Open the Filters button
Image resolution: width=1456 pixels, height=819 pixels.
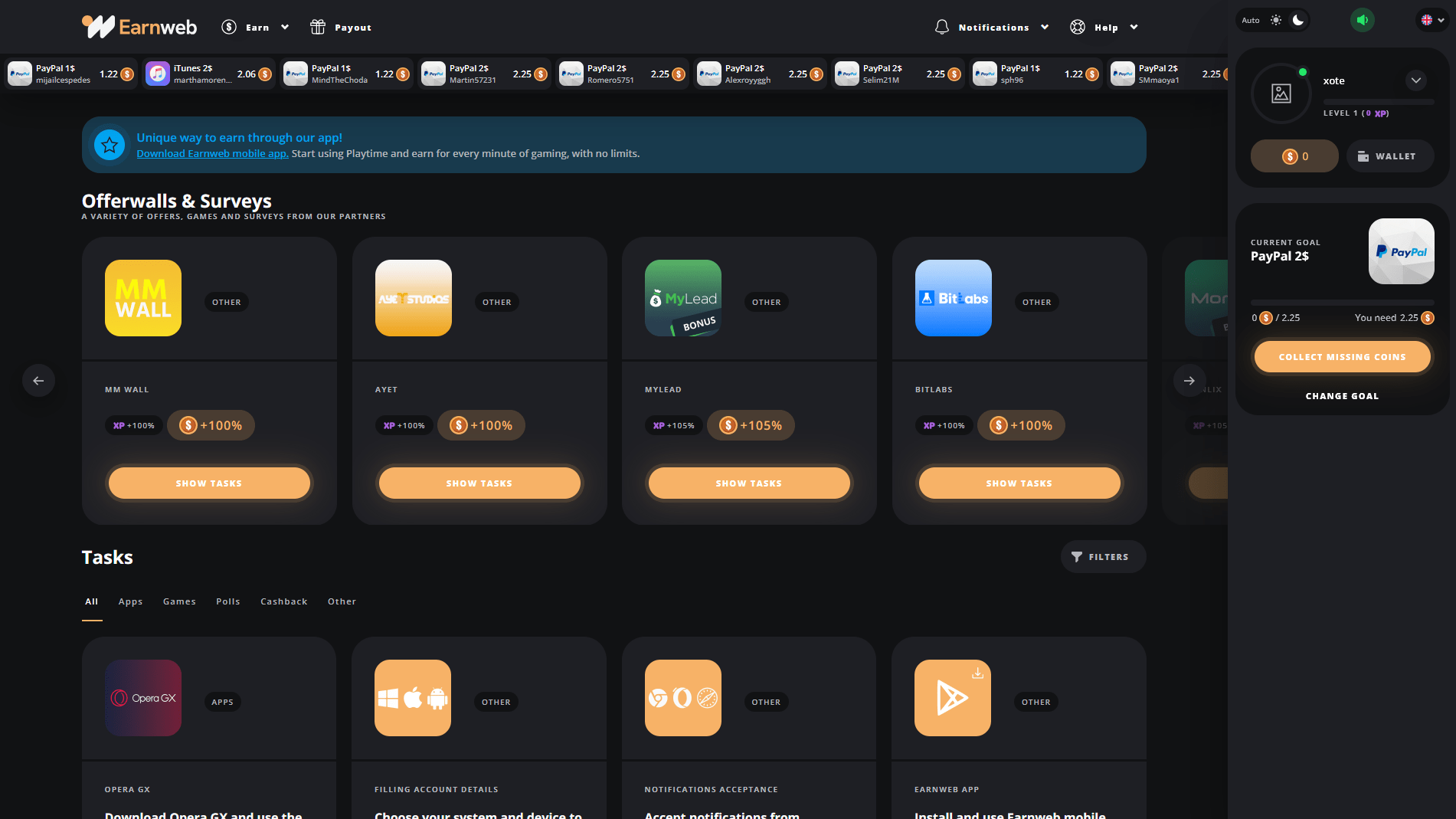point(1103,557)
